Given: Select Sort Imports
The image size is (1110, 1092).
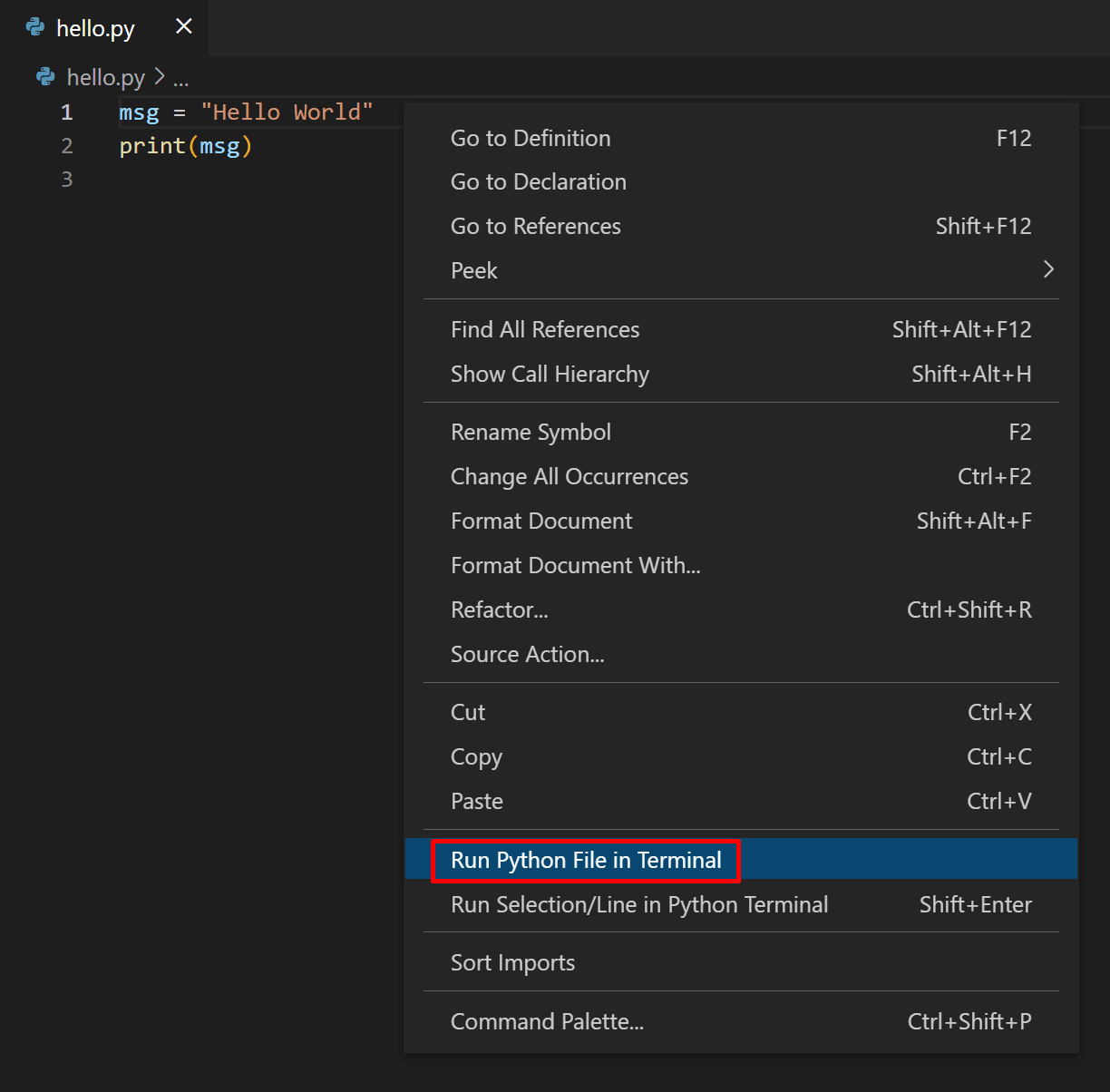Looking at the screenshot, I should tap(512, 962).
